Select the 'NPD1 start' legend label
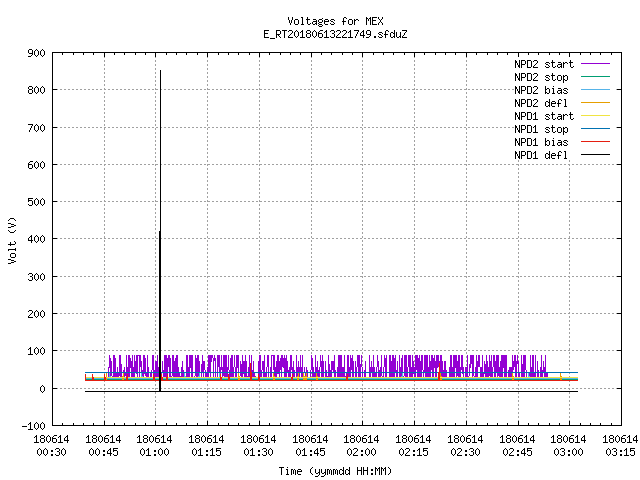This screenshot has width=640, height=480. pos(544,116)
